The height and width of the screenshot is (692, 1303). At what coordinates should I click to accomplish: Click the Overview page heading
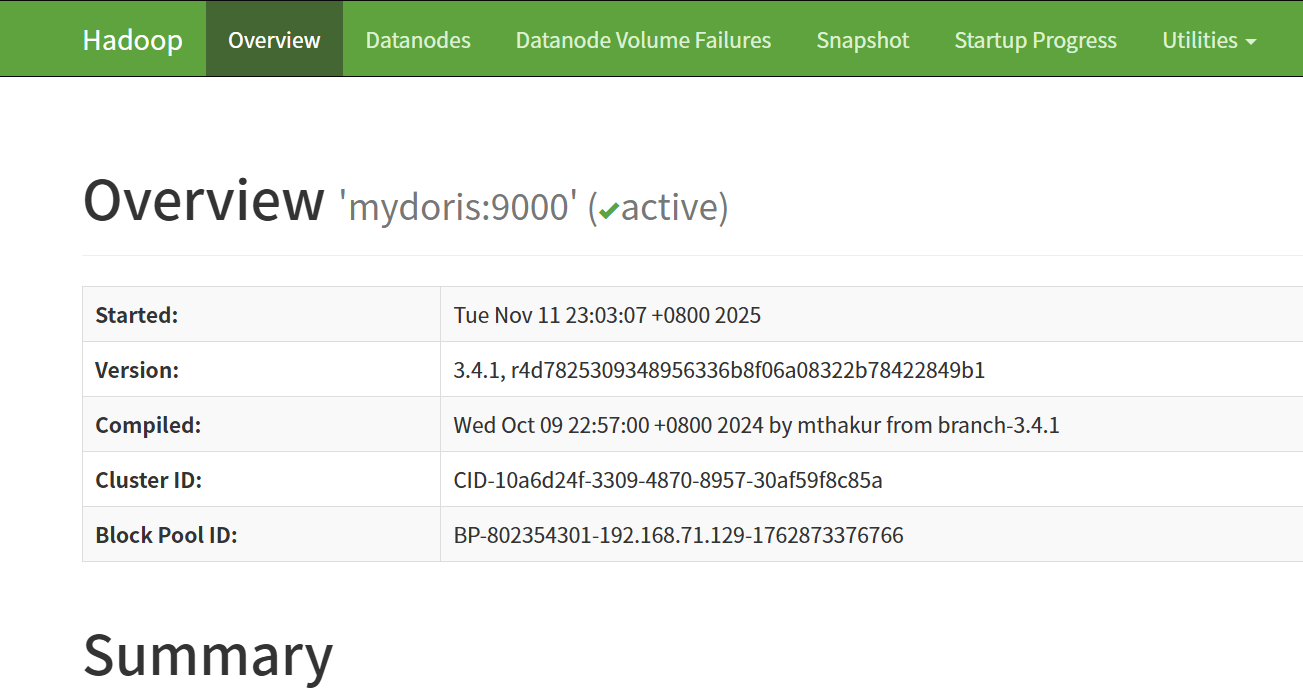pyautogui.click(x=204, y=200)
